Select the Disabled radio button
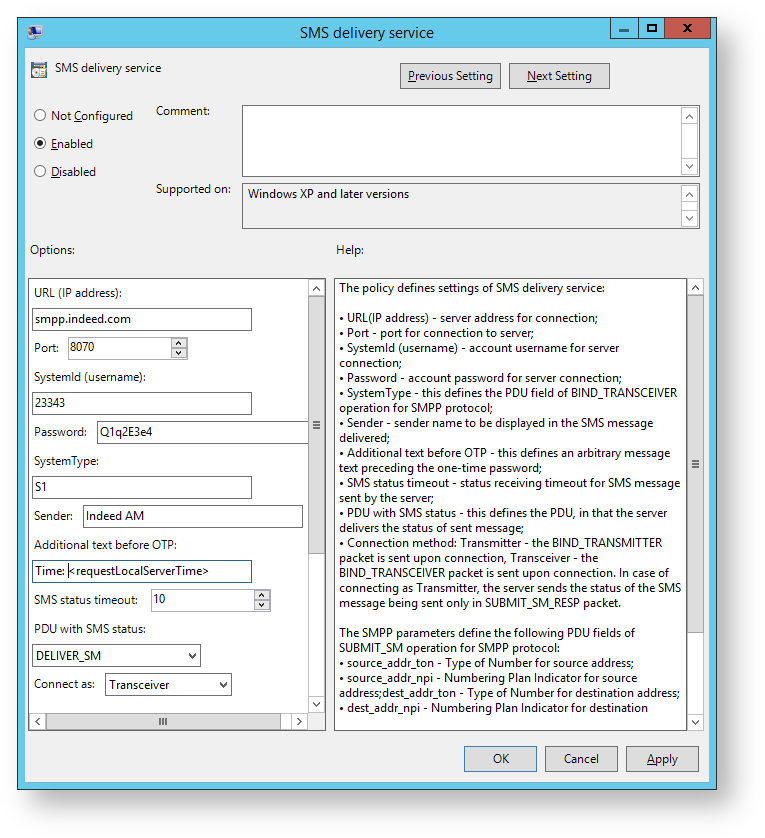 point(41,172)
